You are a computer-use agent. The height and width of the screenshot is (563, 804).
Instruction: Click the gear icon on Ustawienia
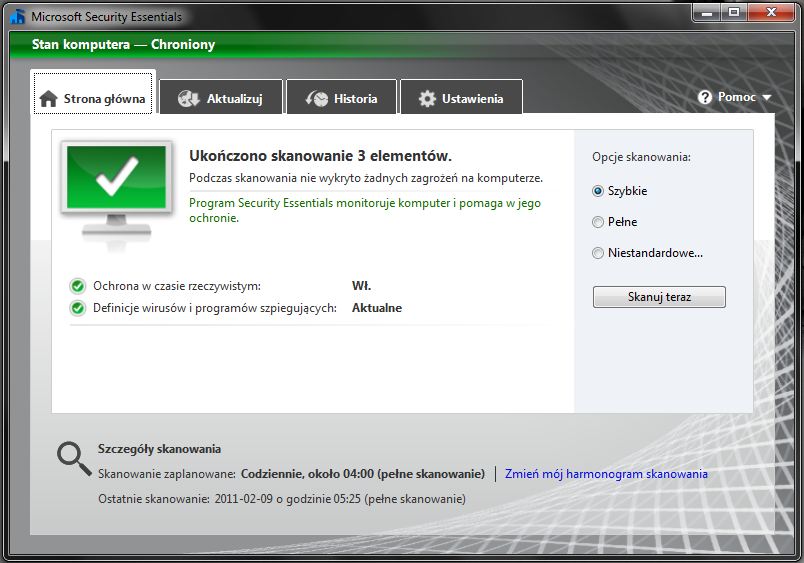pyautogui.click(x=427, y=98)
